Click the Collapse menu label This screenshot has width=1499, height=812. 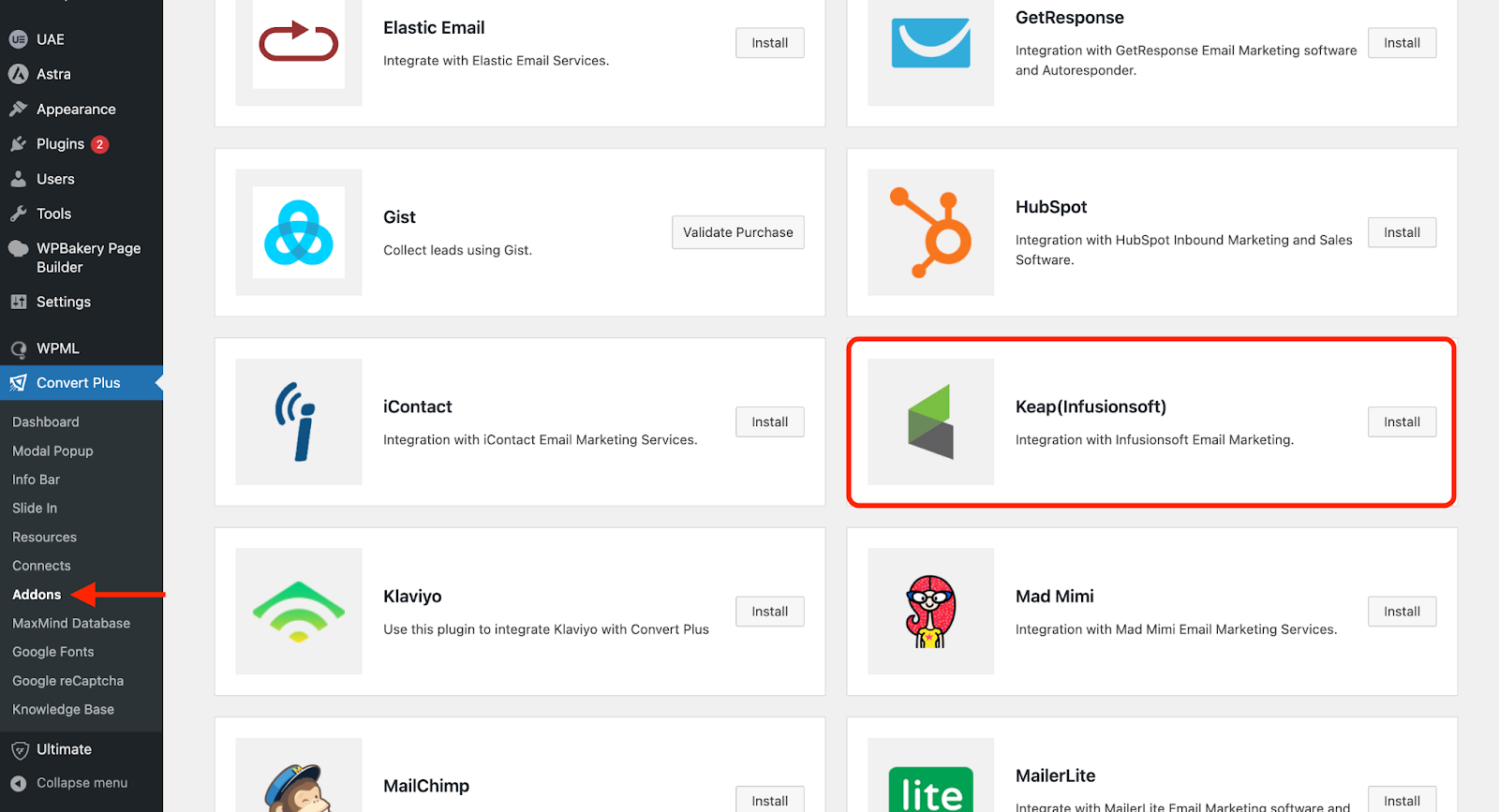pyautogui.click(x=82, y=783)
